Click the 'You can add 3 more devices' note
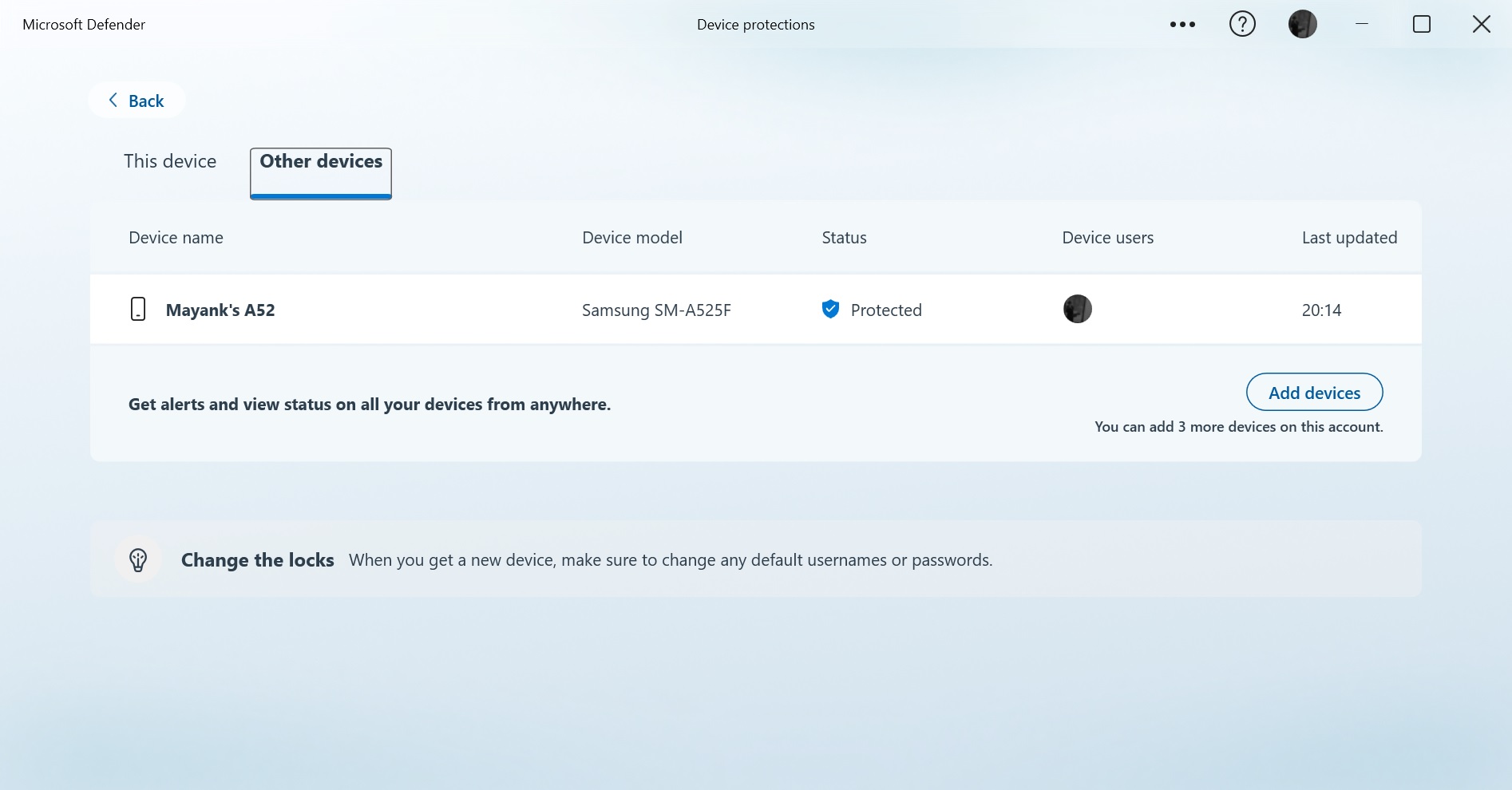1512x790 pixels. pos(1238,427)
